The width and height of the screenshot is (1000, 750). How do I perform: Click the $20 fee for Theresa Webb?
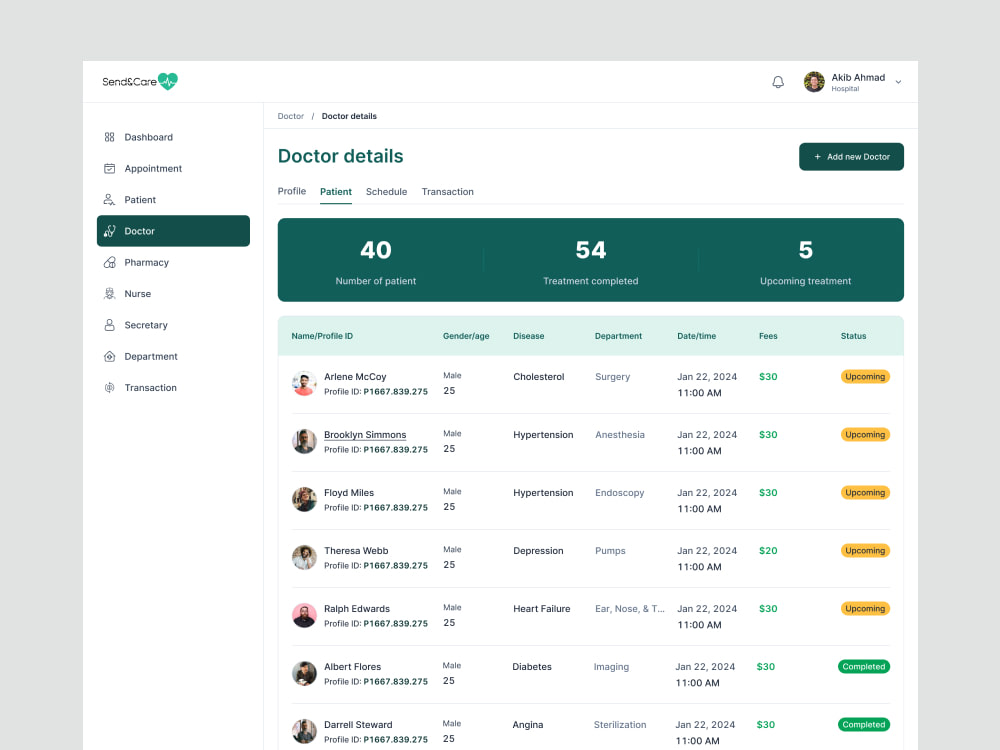pyautogui.click(x=768, y=550)
